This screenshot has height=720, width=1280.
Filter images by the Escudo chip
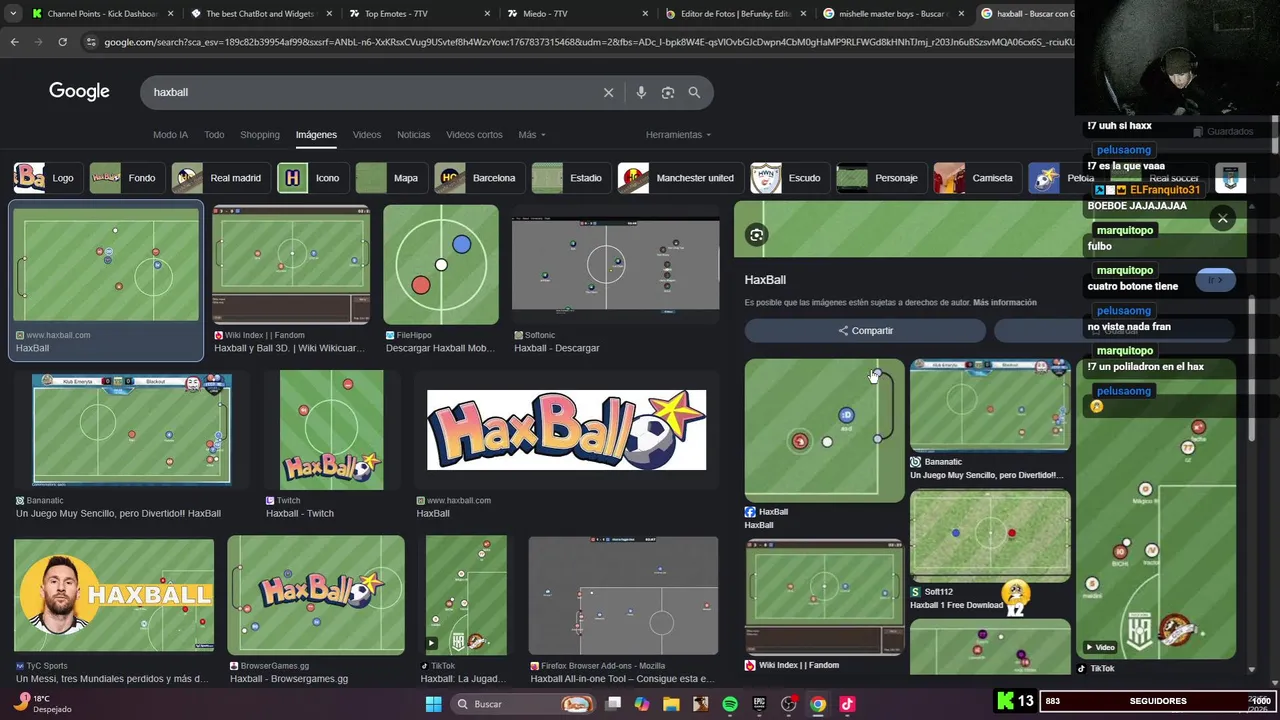click(x=788, y=178)
